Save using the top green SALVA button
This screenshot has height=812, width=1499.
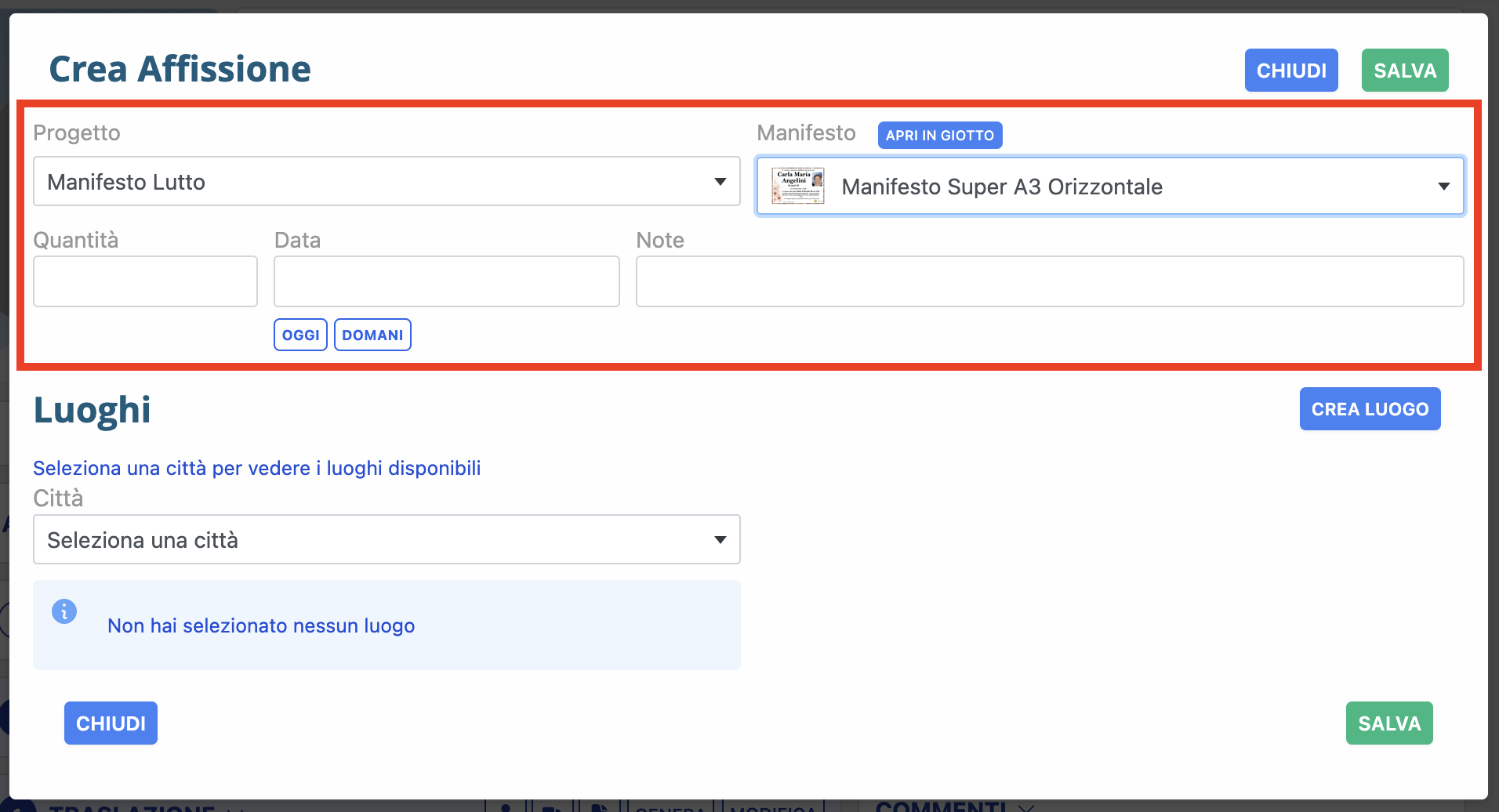click(1404, 71)
